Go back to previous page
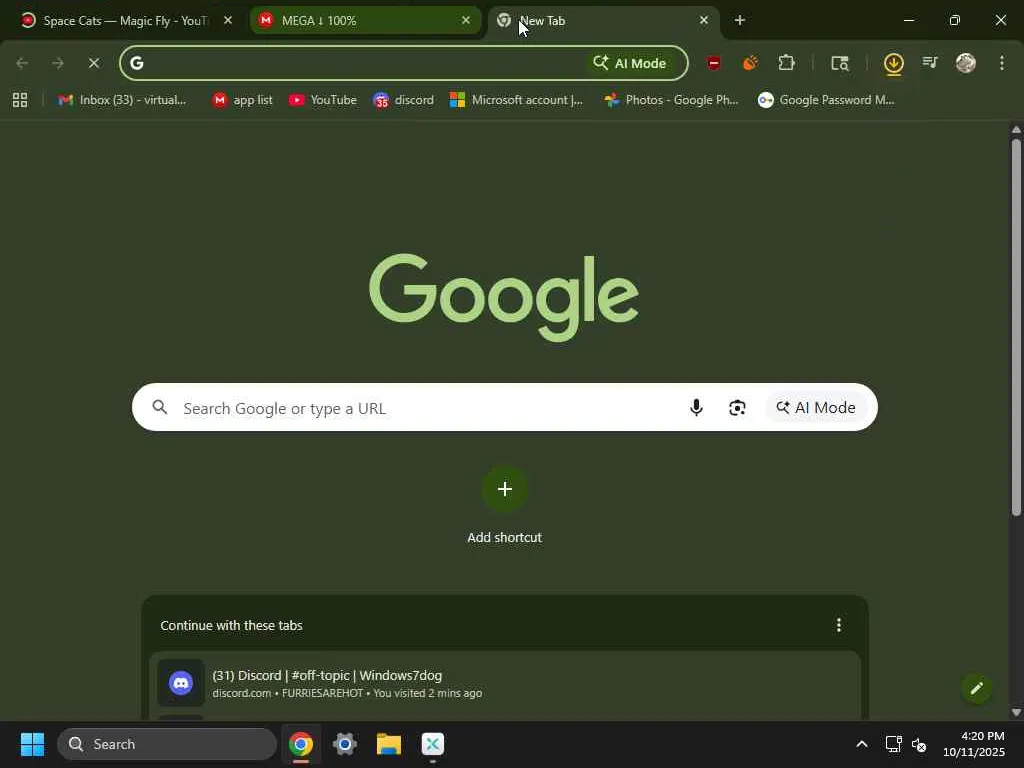 (x=22, y=63)
